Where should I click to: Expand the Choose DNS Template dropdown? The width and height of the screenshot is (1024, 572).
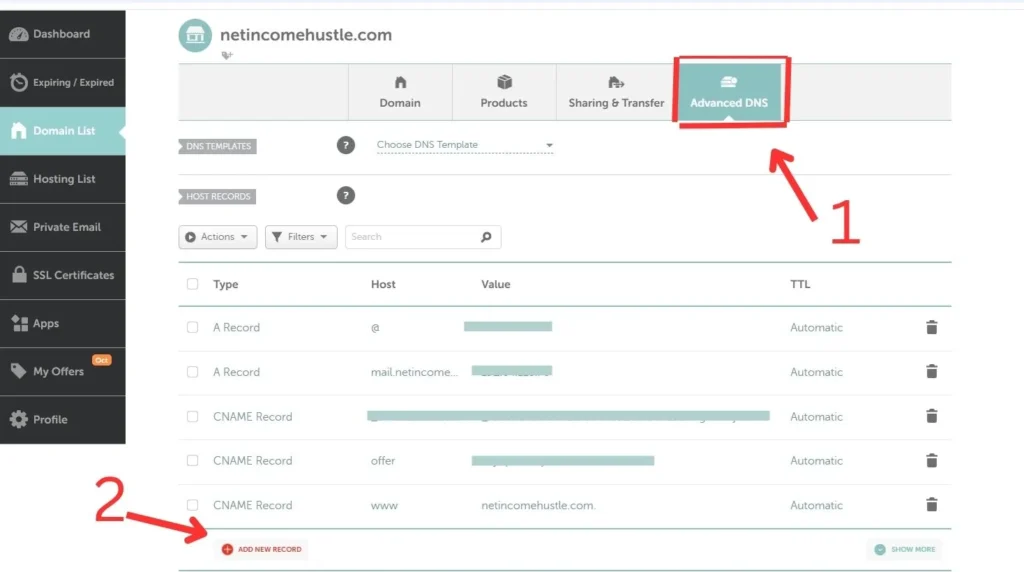click(x=465, y=145)
